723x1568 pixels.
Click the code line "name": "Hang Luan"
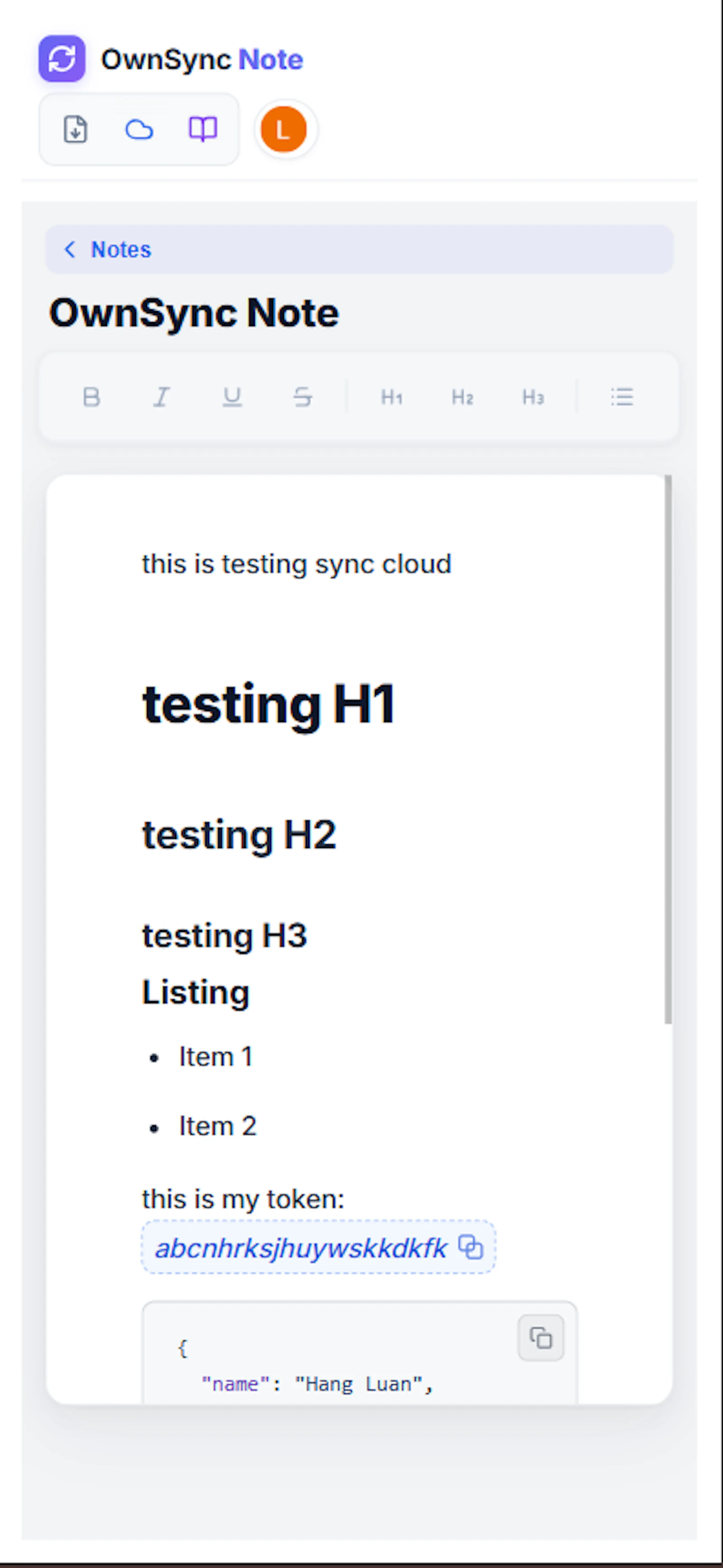click(317, 1384)
